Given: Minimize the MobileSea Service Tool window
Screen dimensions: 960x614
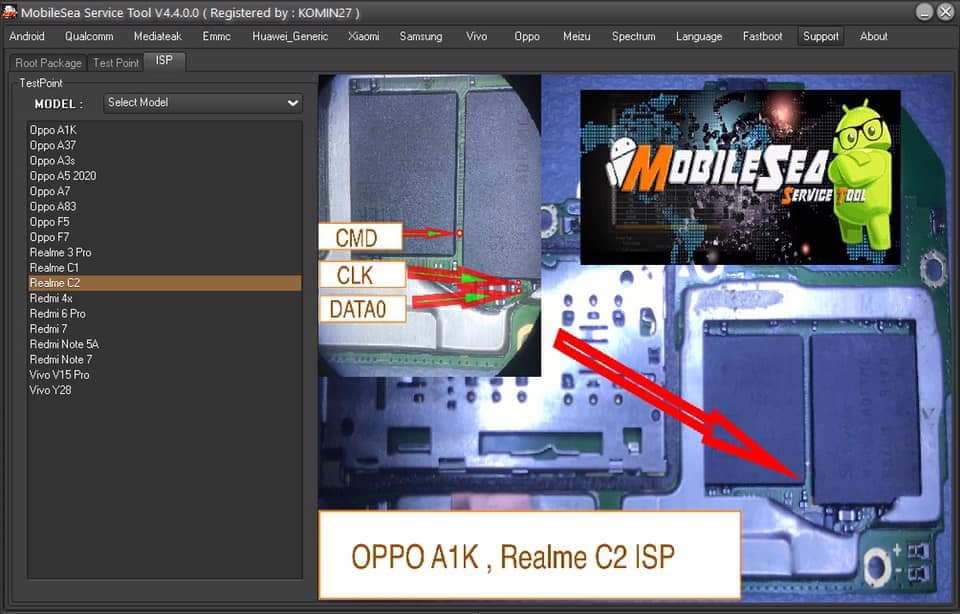Looking at the screenshot, I should 924,12.
